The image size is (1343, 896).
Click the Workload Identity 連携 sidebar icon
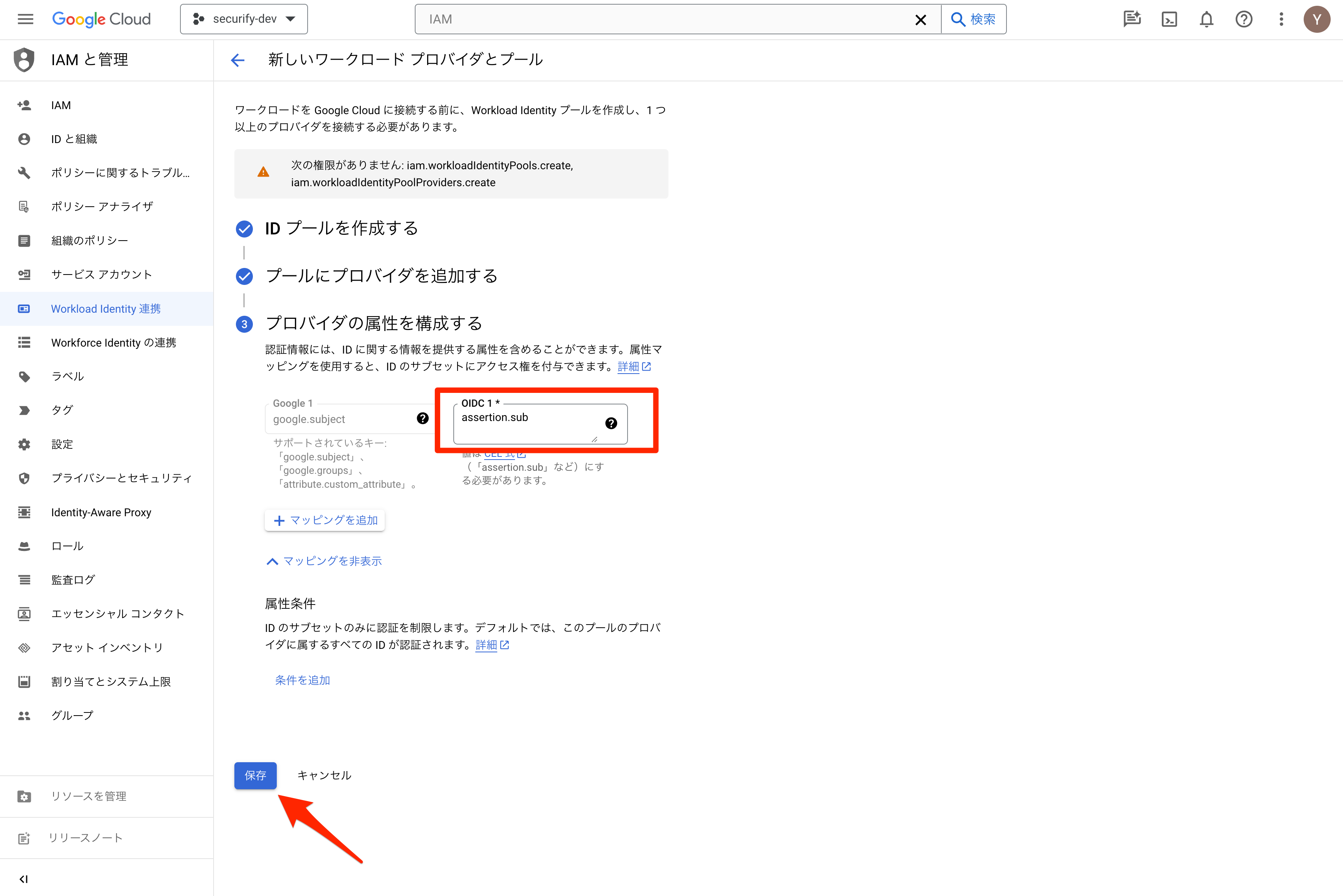pos(24,308)
